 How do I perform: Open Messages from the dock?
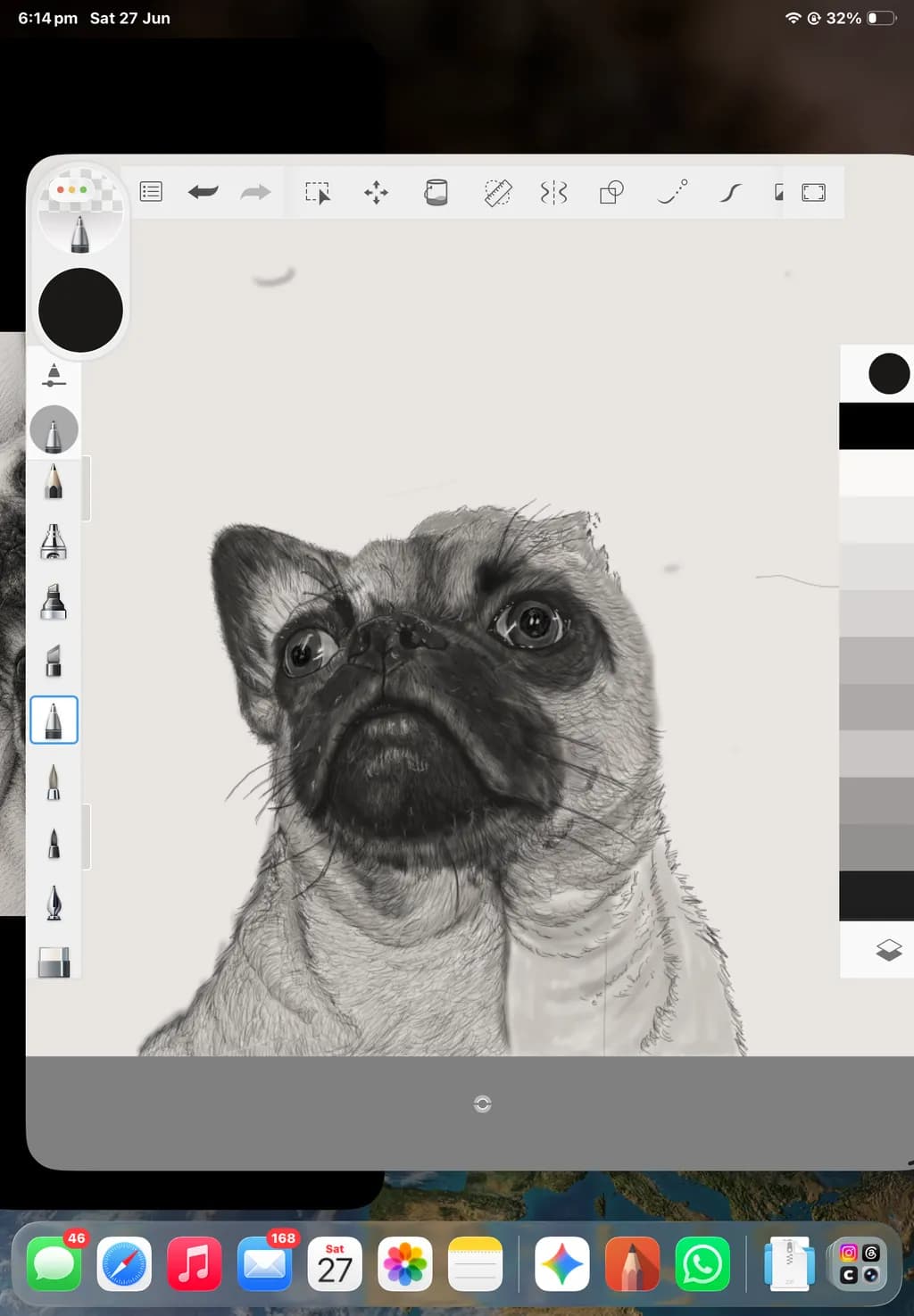(54, 1264)
